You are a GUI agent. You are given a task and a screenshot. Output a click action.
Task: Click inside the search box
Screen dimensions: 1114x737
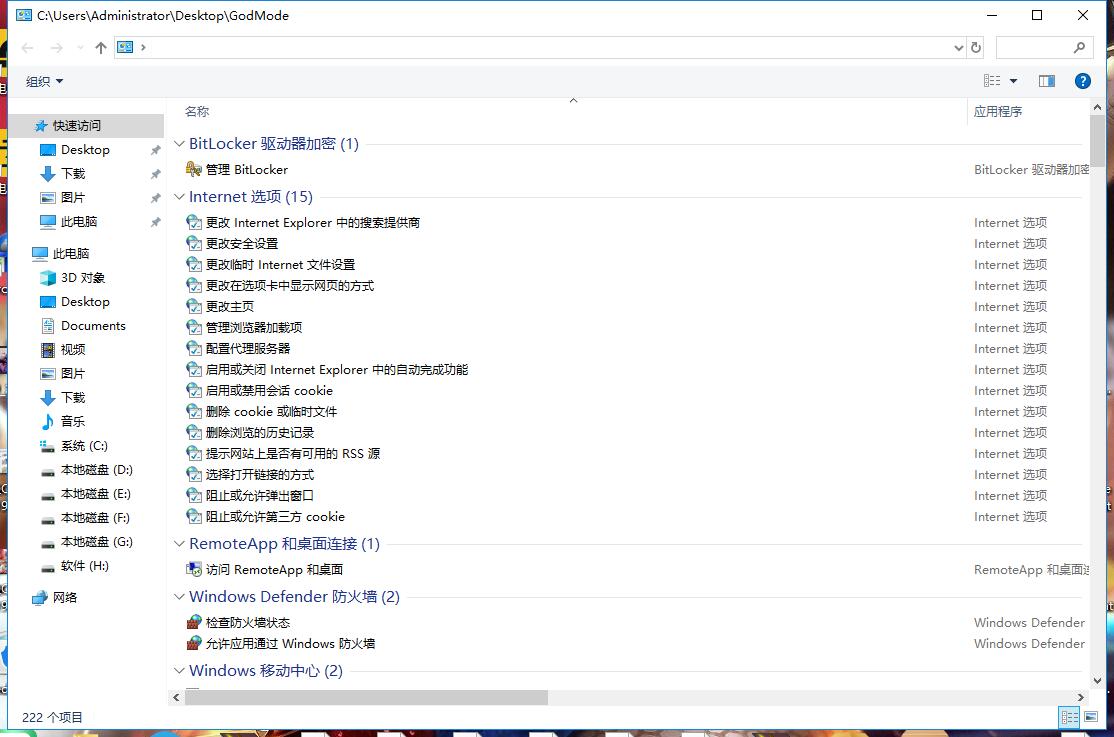(1040, 47)
